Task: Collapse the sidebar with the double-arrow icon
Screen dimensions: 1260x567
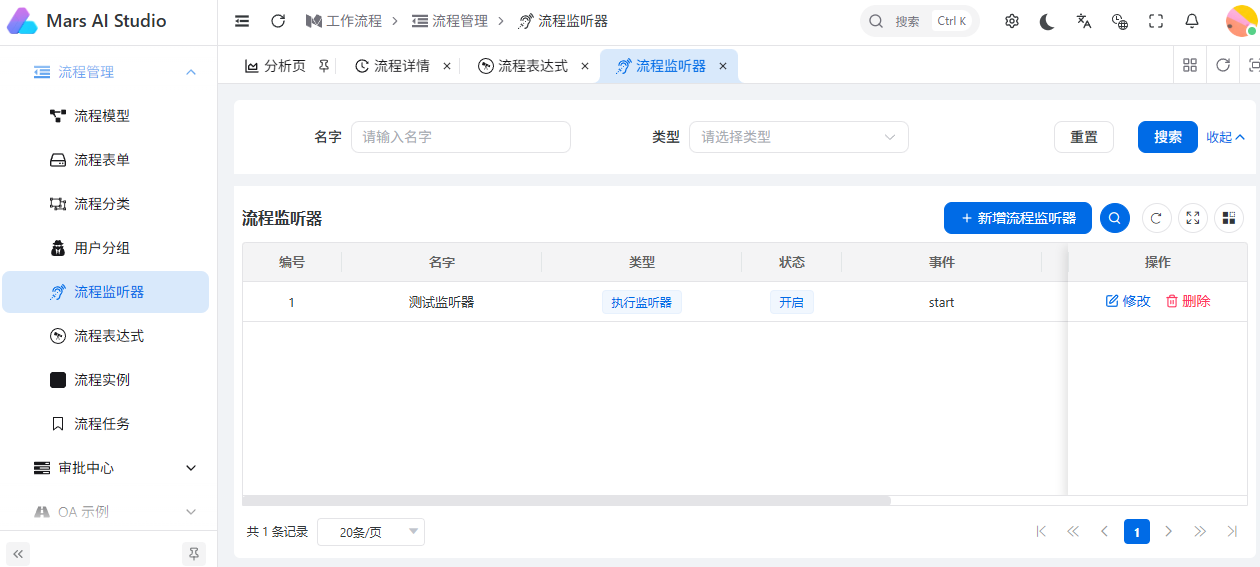Action: click(x=18, y=553)
